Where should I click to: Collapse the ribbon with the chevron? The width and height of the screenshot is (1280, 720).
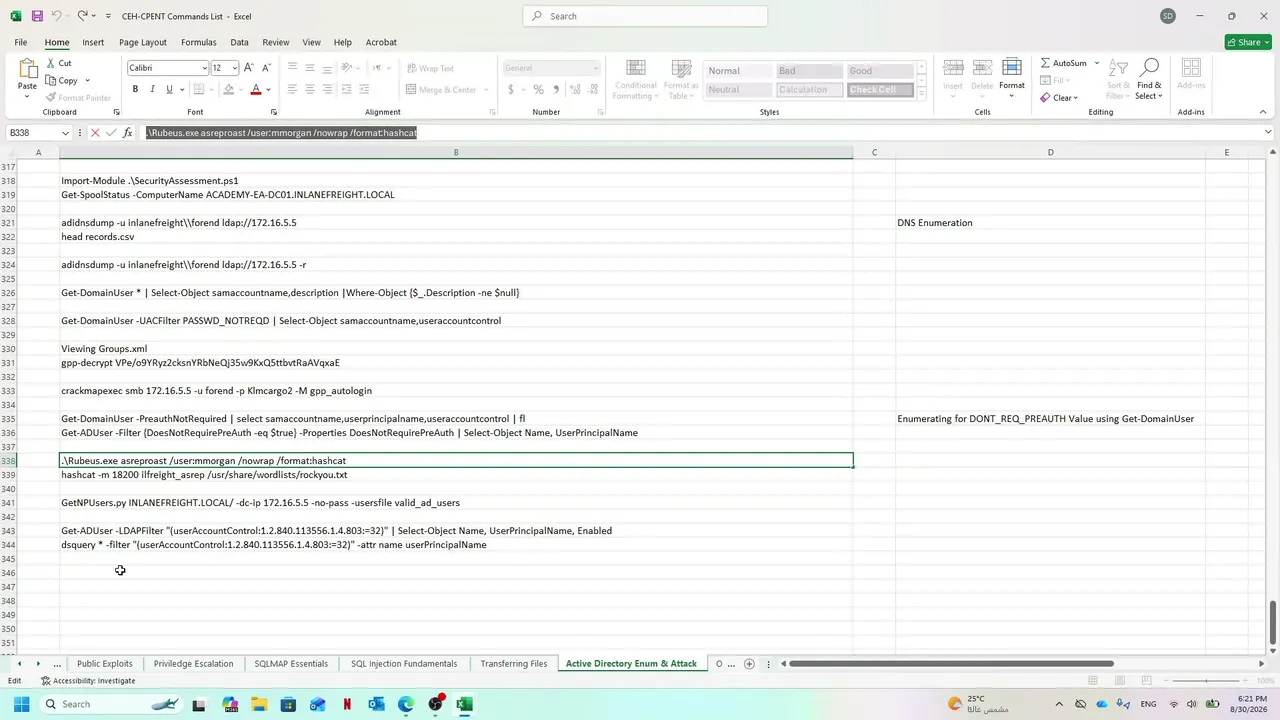coord(1263,112)
